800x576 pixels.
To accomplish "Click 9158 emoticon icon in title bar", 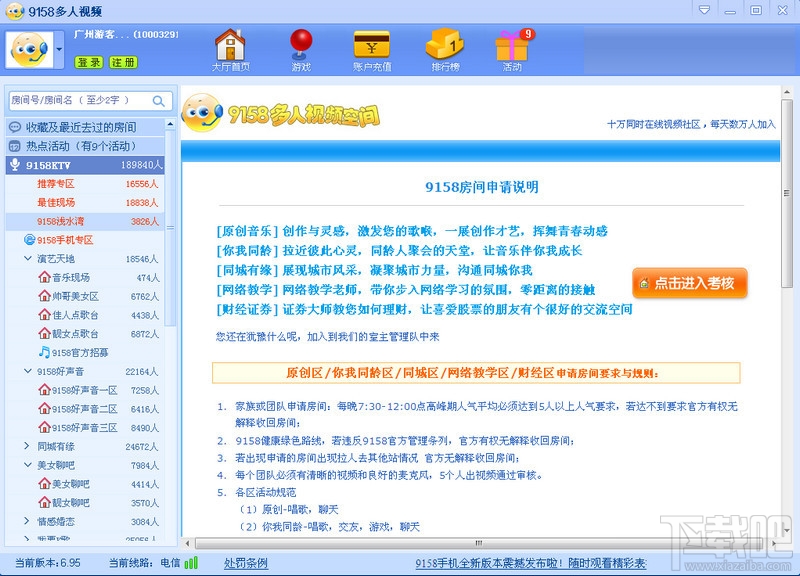I will tap(15, 11).
